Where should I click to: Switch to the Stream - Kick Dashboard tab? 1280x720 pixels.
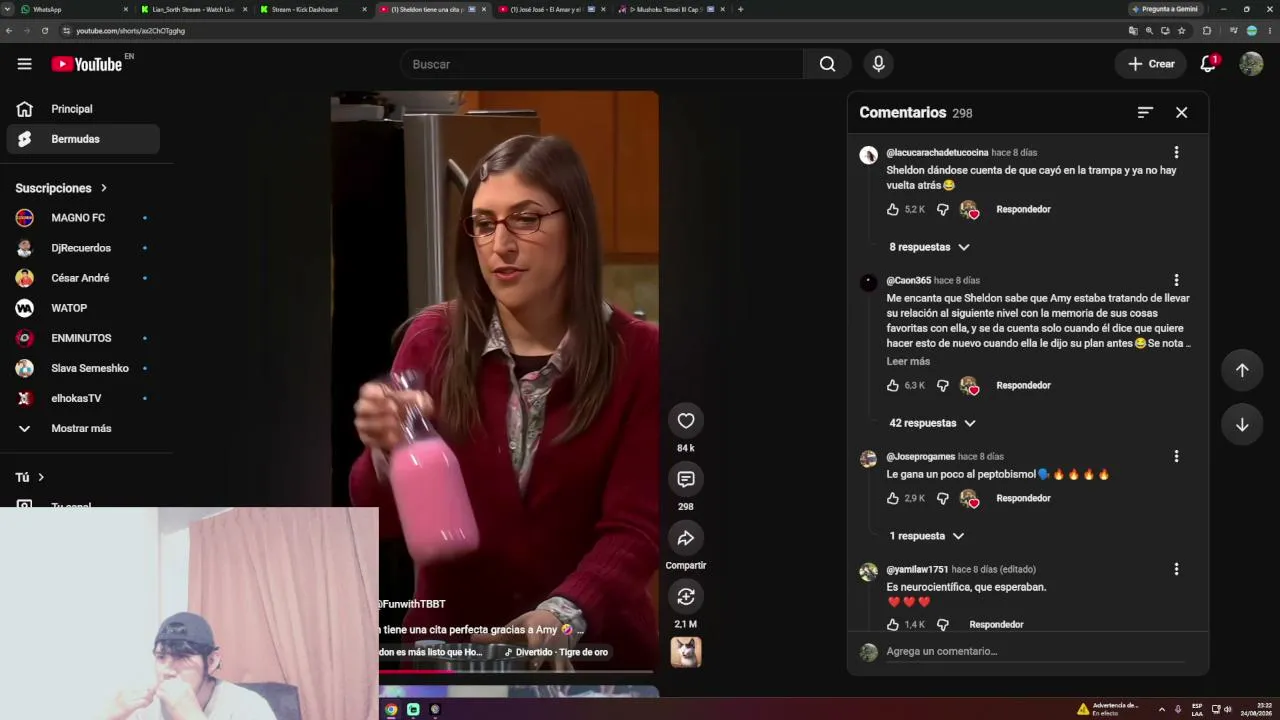(x=312, y=9)
